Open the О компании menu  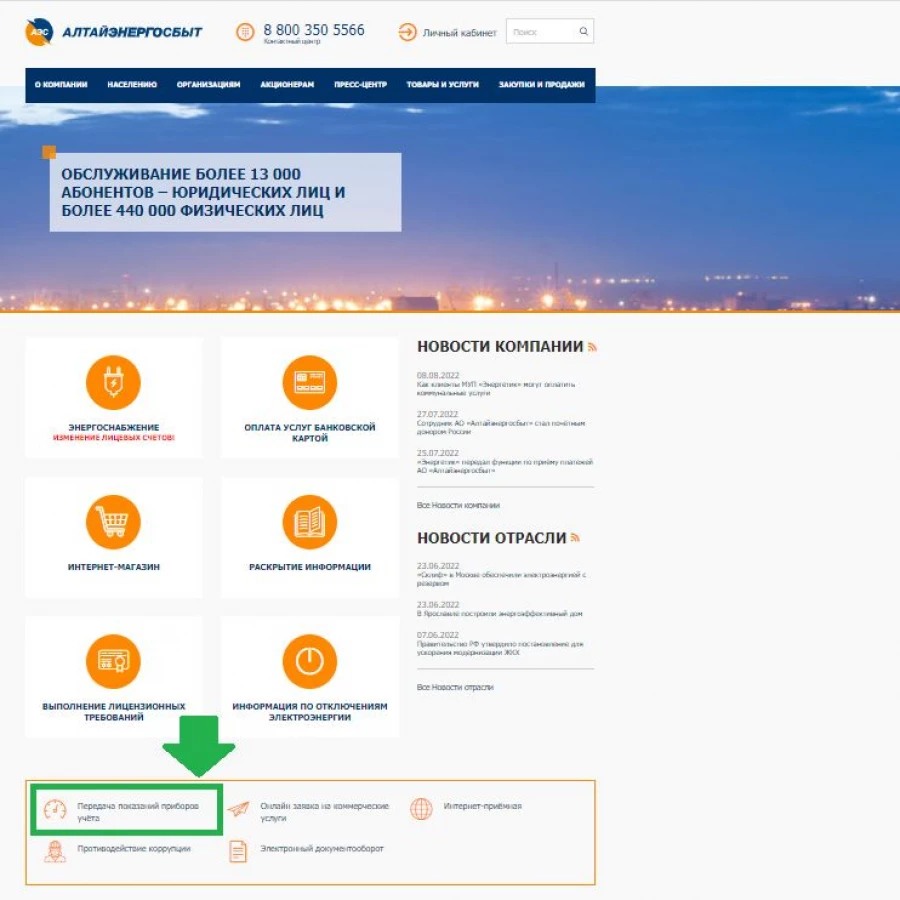click(x=61, y=85)
